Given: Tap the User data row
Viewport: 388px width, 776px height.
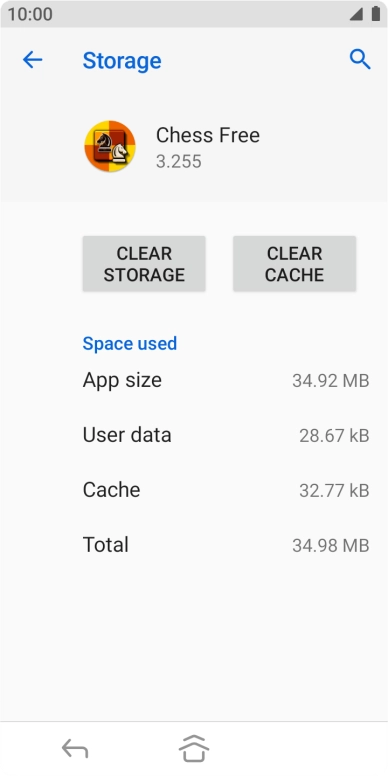Looking at the screenshot, I should click(226, 435).
